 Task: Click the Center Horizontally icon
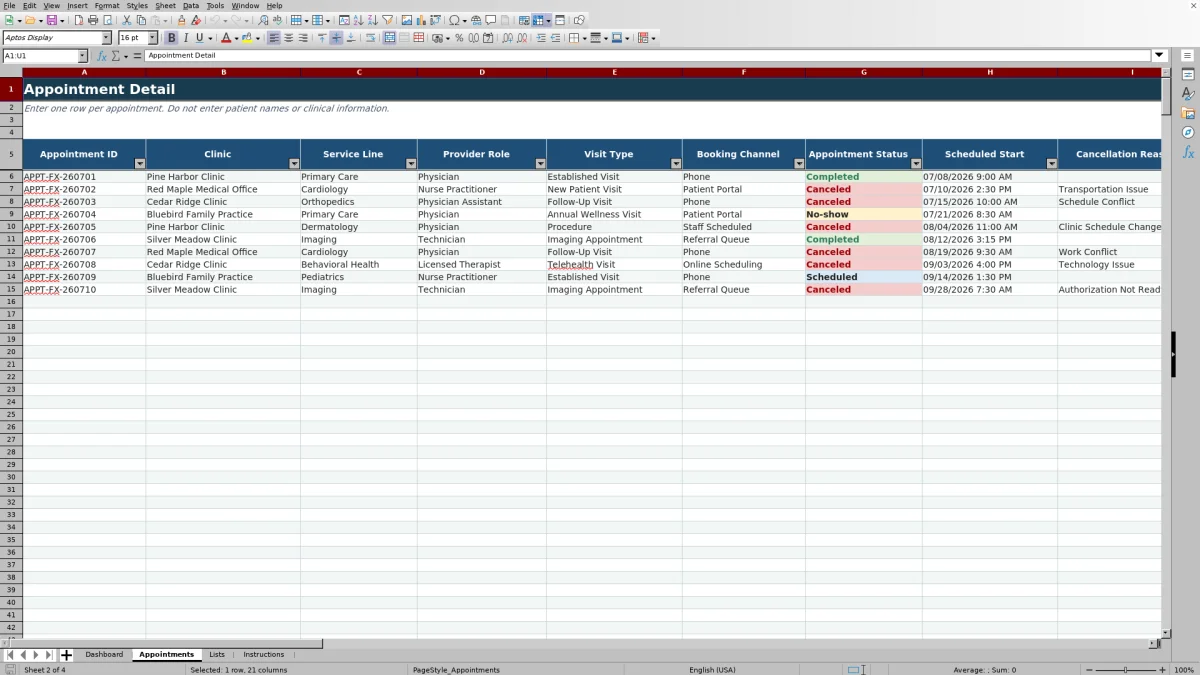point(289,38)
